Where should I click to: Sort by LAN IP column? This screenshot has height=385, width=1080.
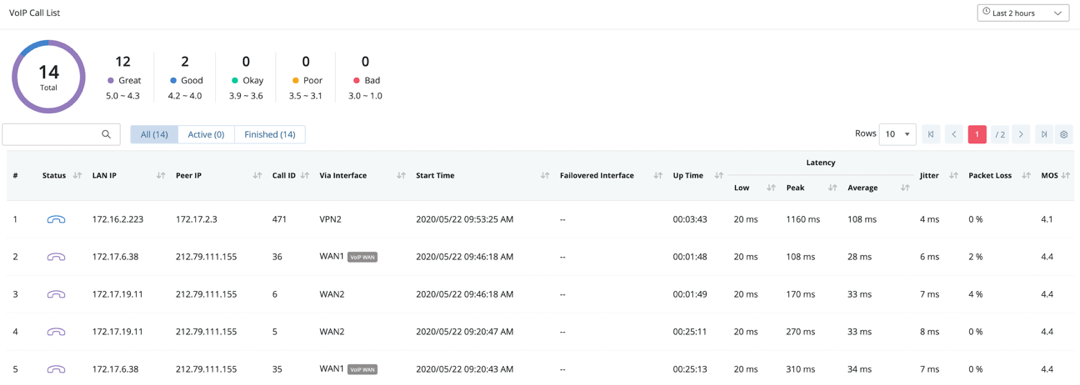pyautogui.click(x=161, y=176)
